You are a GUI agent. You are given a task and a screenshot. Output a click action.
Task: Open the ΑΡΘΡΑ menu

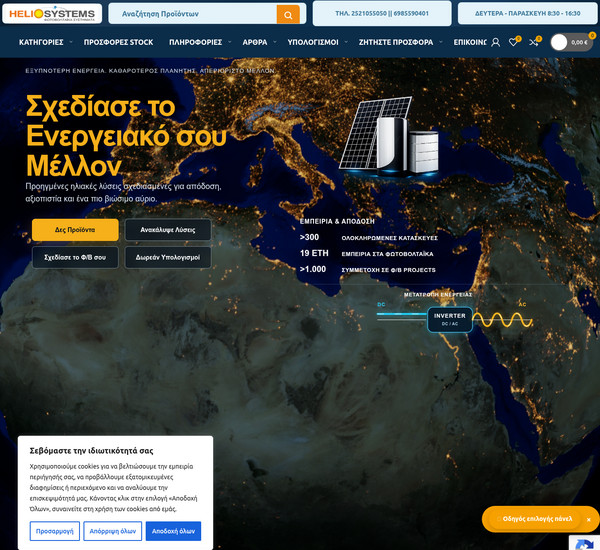point(255,42)
